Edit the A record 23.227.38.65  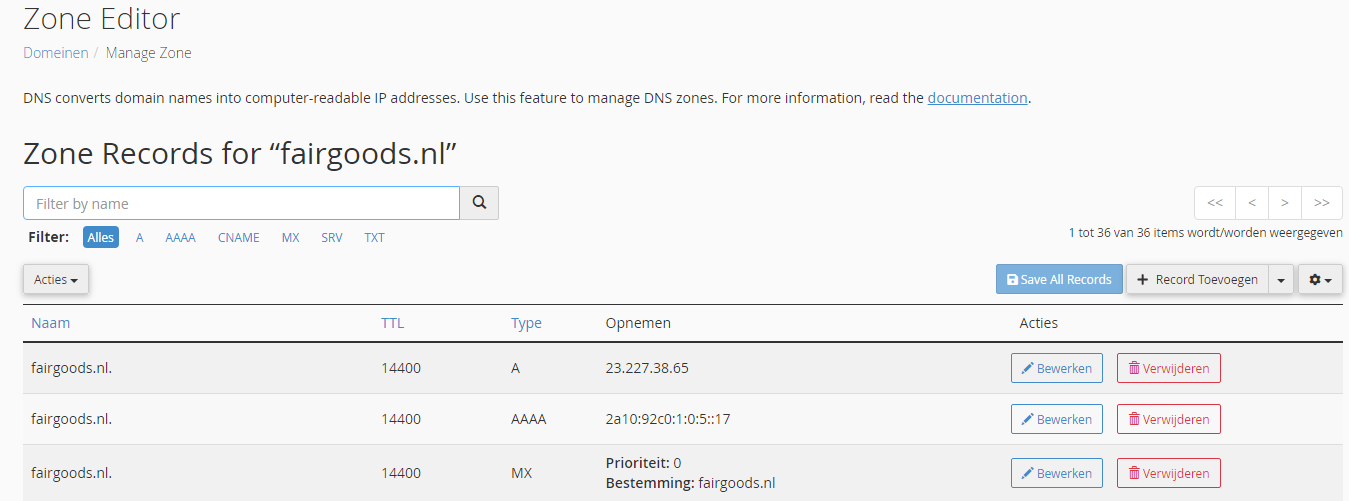[x=1056, y=368]
